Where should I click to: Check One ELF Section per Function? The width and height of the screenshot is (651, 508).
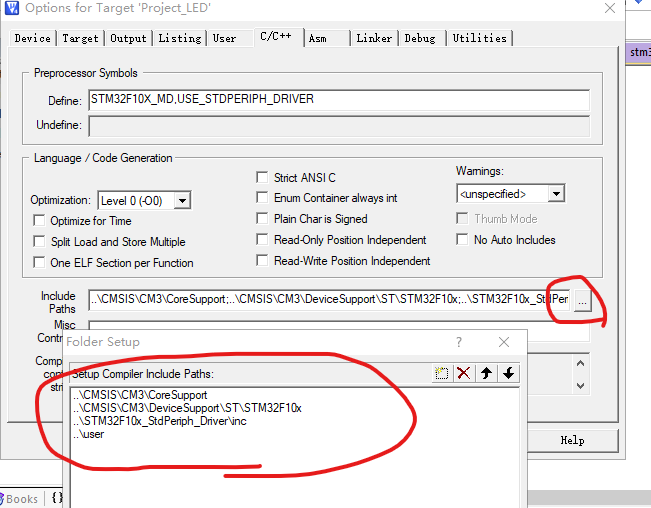[x=39, y=262]
